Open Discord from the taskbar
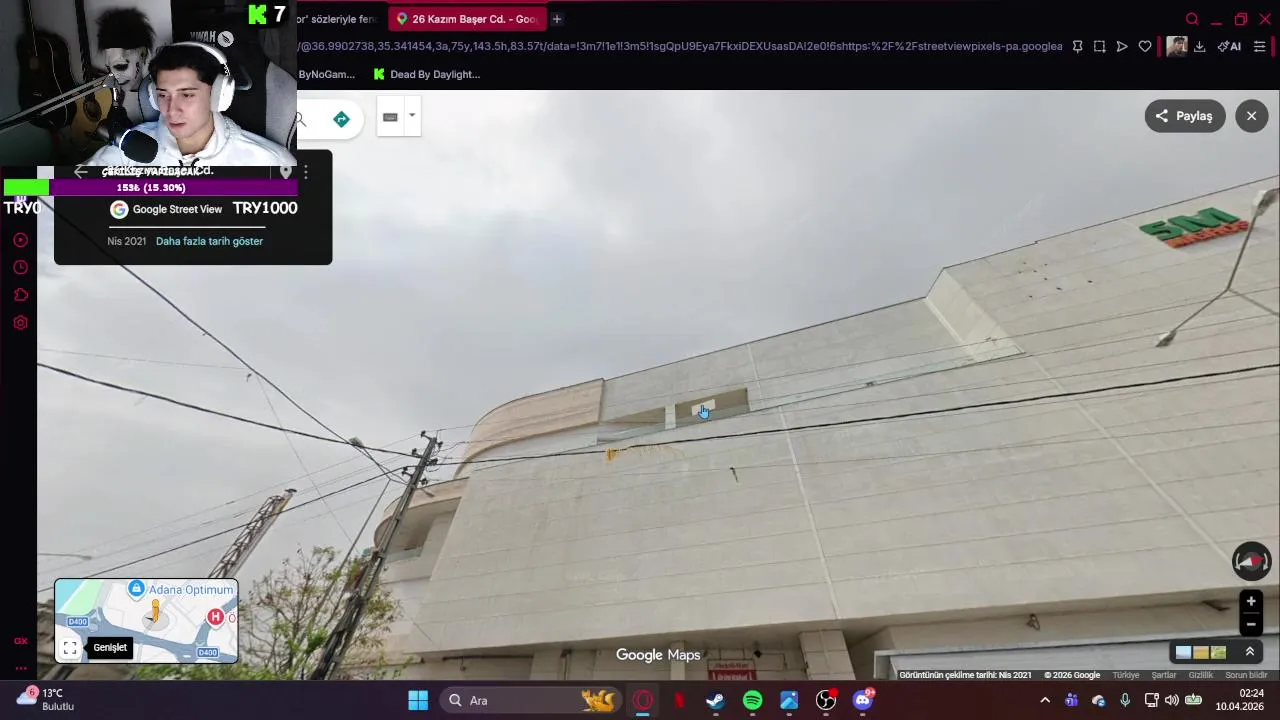This screenshot has height=720, width=1280. pos(863,700)
